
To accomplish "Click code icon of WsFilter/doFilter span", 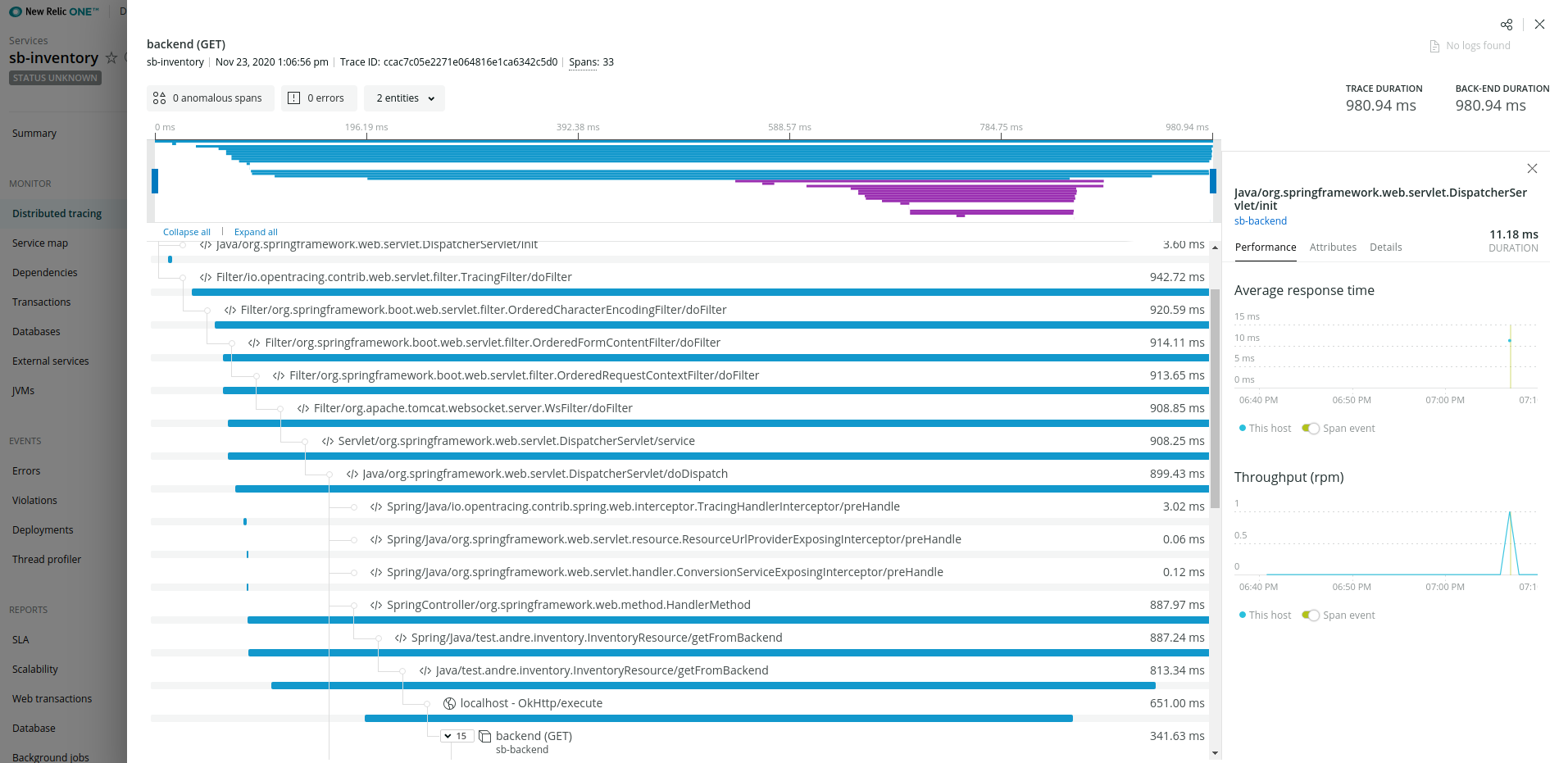I will pyautogui.click(x=303, y=409).
